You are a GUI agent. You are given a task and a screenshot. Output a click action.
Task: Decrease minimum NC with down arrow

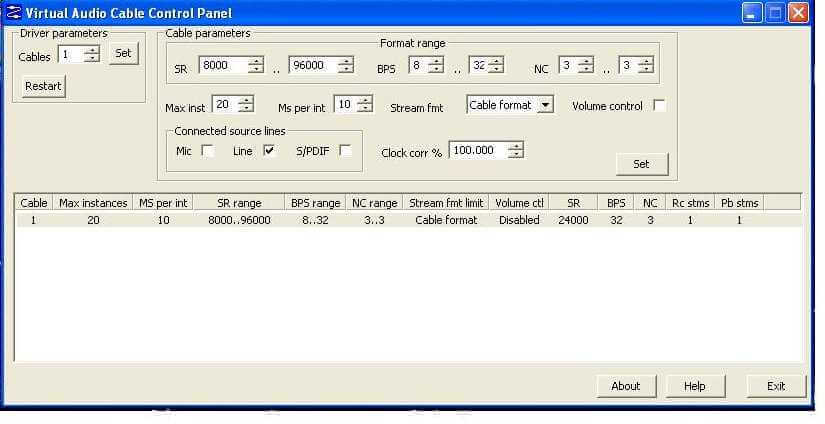click(x=586, y=68)
